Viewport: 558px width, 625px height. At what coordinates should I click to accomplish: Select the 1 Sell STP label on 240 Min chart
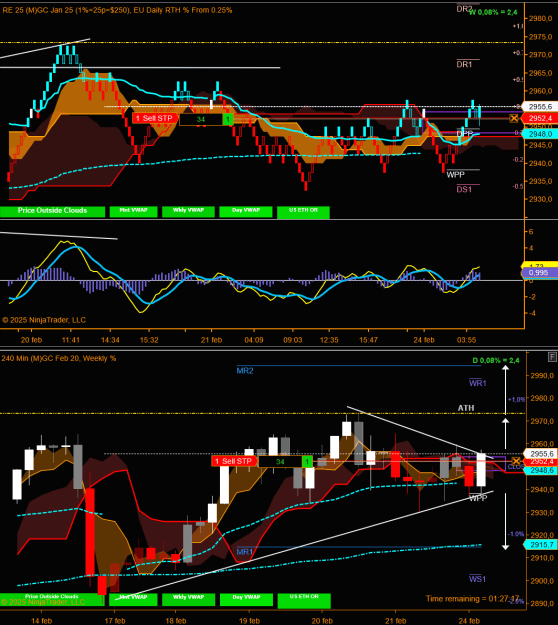(x=234, y=461)
